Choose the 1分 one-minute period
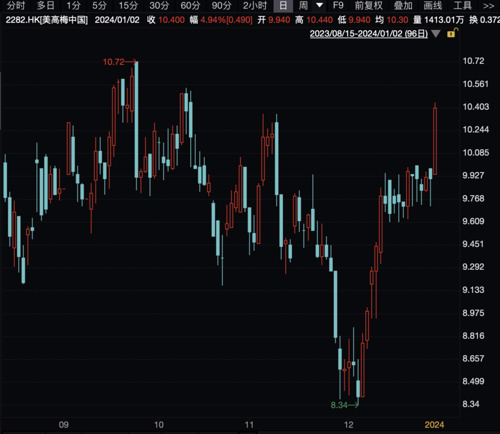Image resolution: width=500 pixels, height=434 pixels. (x=73, y=6)
